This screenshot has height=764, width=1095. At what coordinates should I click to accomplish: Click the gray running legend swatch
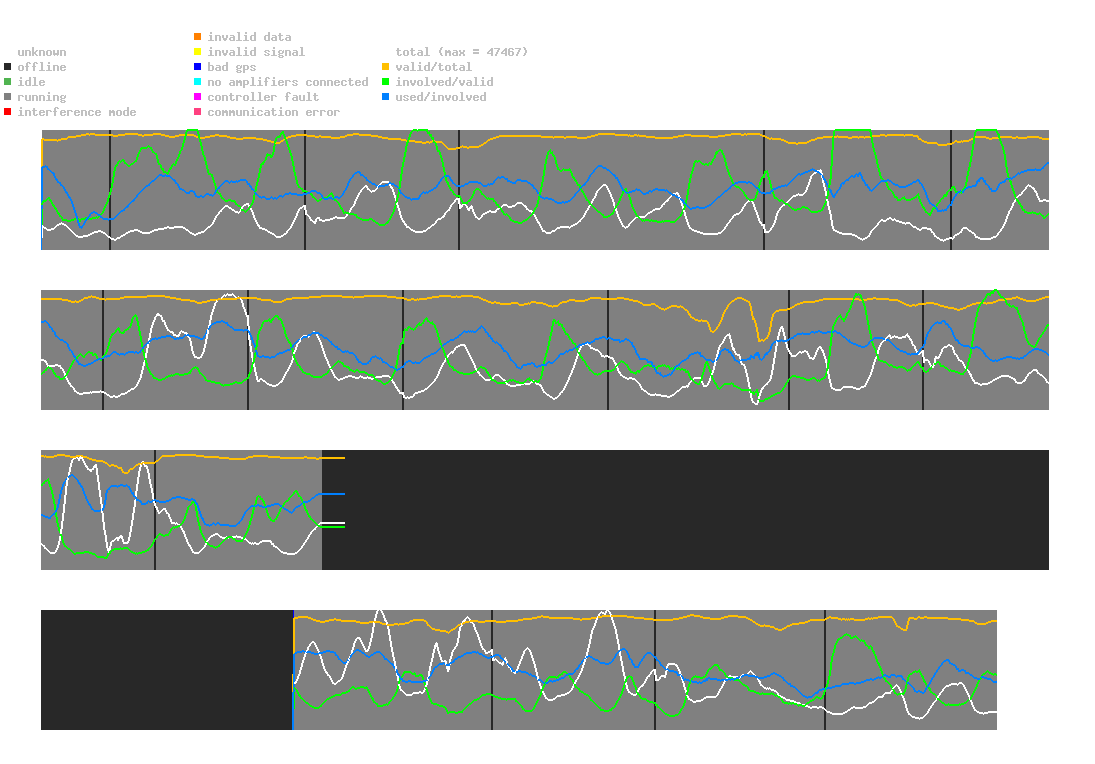8,97
